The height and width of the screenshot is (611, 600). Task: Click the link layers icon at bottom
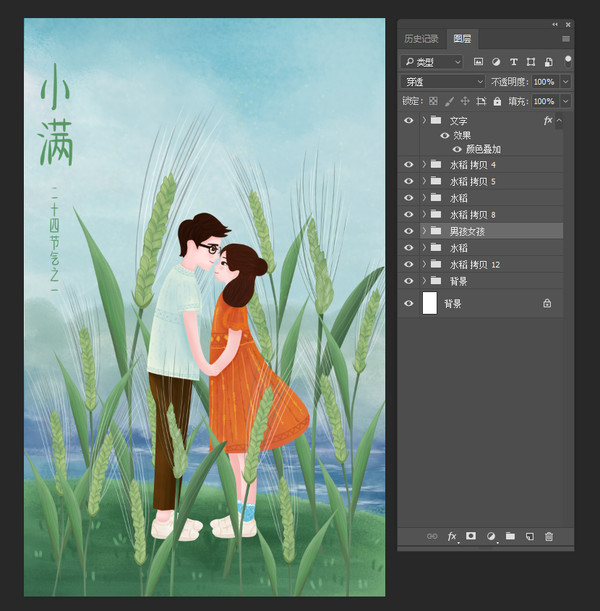(x=432, y=536)
